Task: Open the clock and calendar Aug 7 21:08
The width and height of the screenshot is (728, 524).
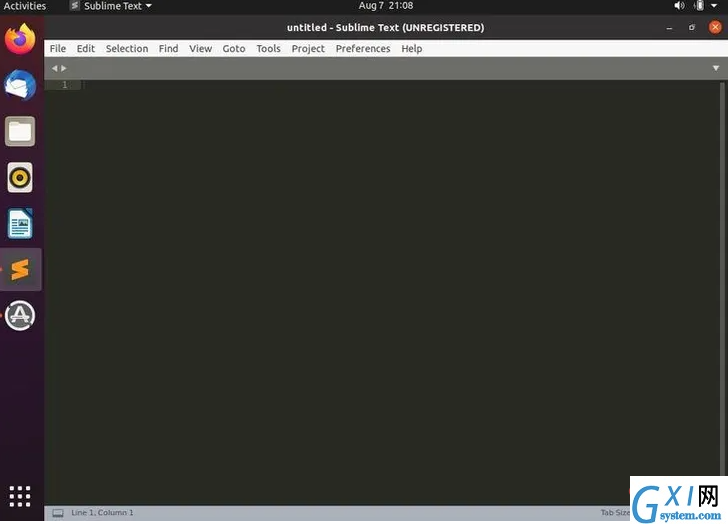Action: (386, 6)
